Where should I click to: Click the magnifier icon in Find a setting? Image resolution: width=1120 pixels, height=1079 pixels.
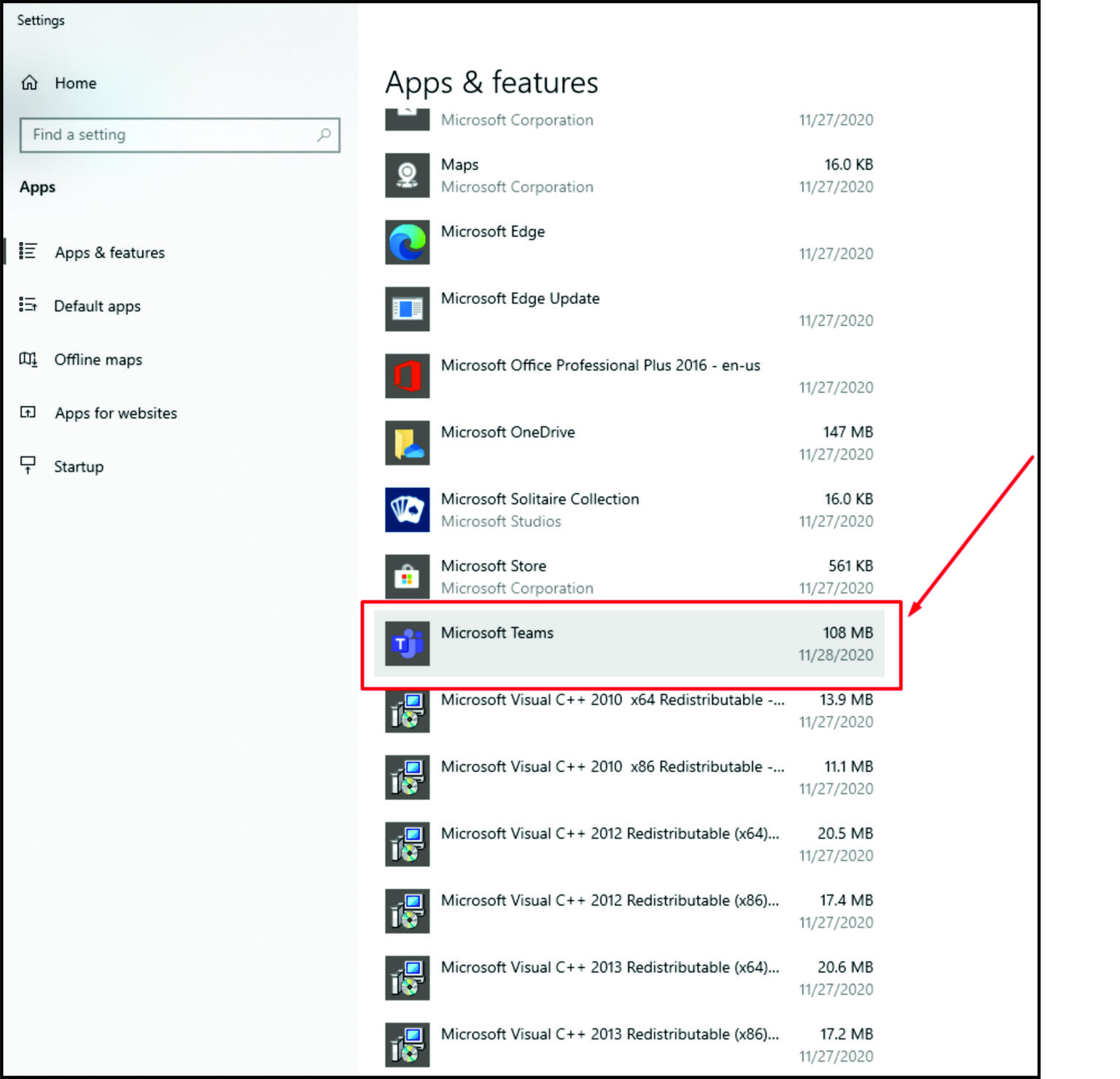tap(324, 135)
